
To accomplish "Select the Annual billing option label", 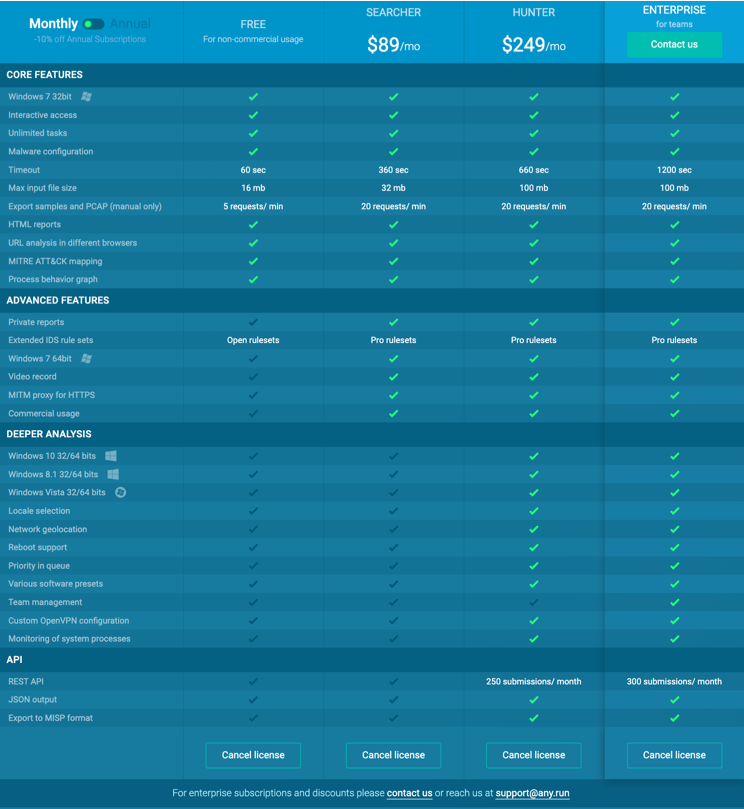I will 130,24.
